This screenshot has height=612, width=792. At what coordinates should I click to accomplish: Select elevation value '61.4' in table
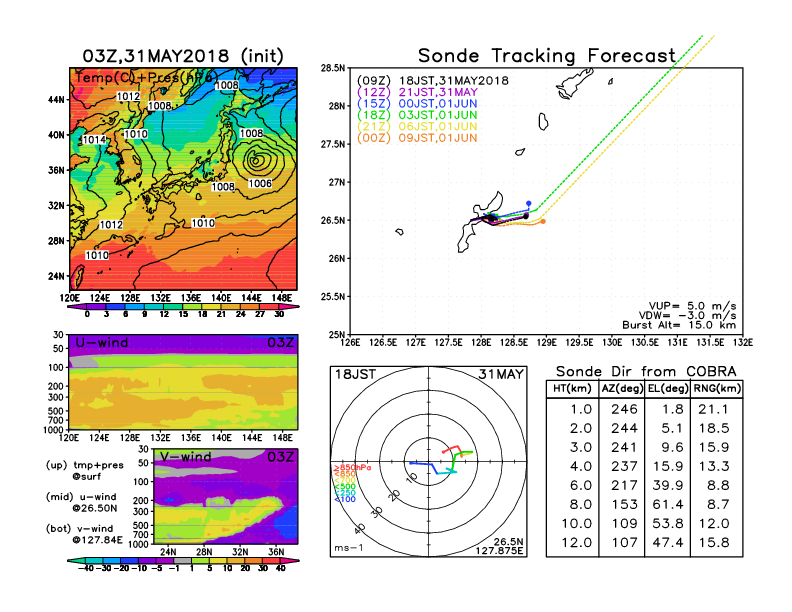click(668, 504)
